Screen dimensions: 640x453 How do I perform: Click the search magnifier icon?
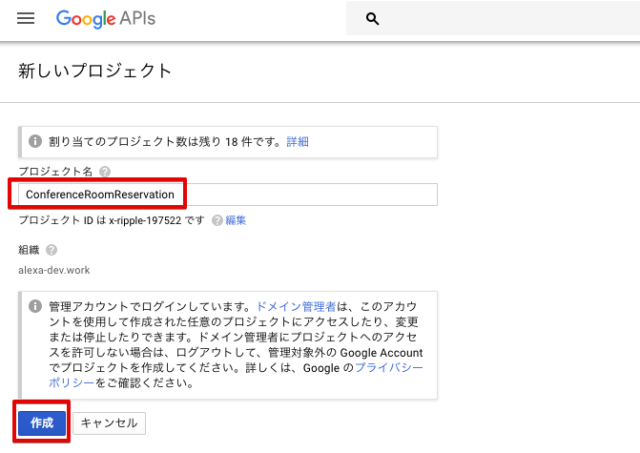372,19
